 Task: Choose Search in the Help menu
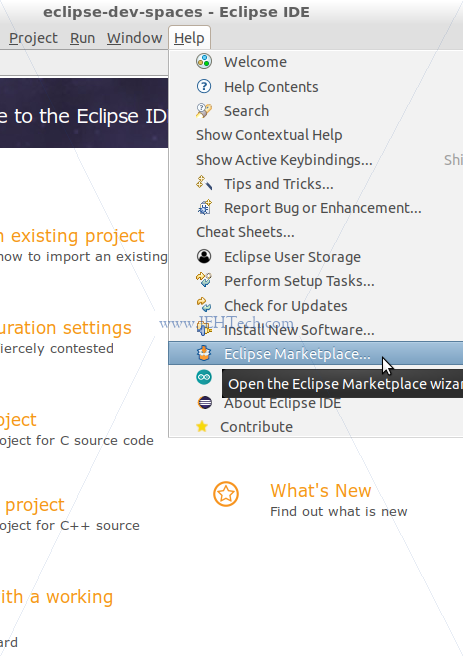[246, 111]
